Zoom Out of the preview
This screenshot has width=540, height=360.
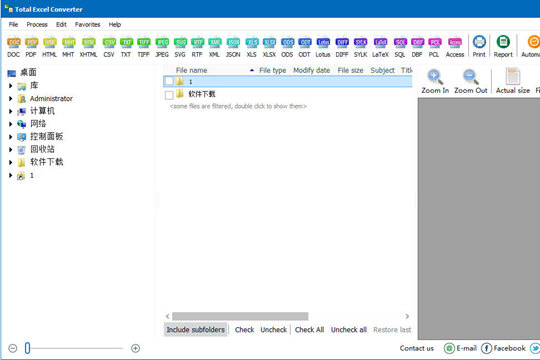coord(471,81)
